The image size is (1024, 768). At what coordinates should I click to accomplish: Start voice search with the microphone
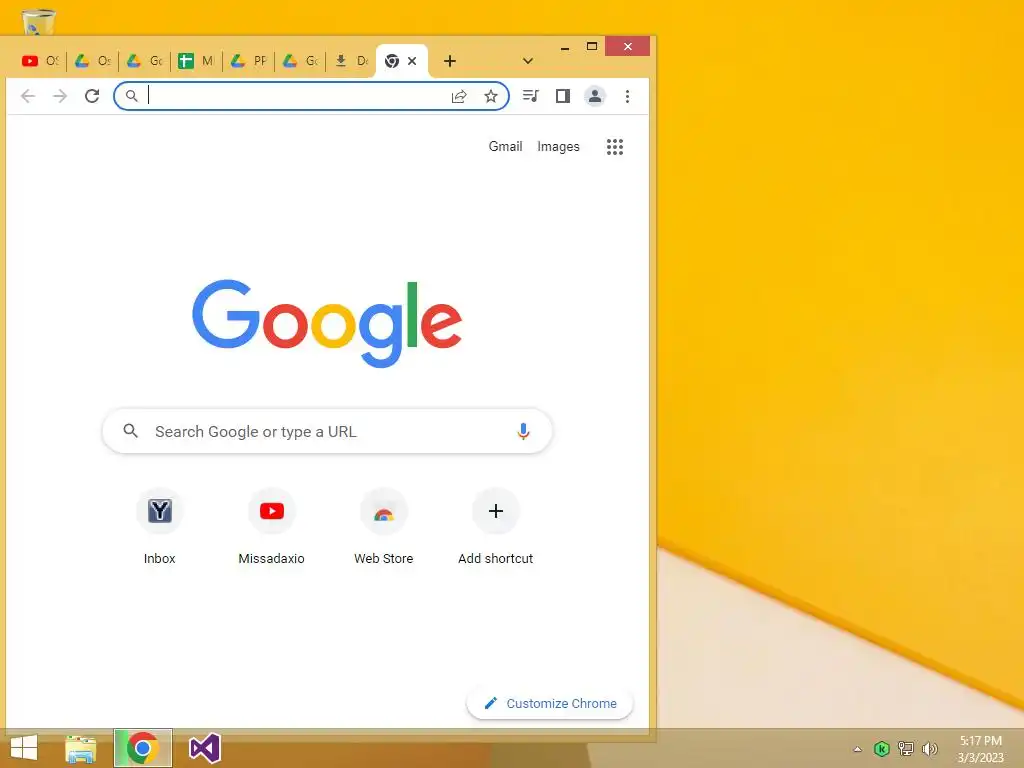coord(523,431)
